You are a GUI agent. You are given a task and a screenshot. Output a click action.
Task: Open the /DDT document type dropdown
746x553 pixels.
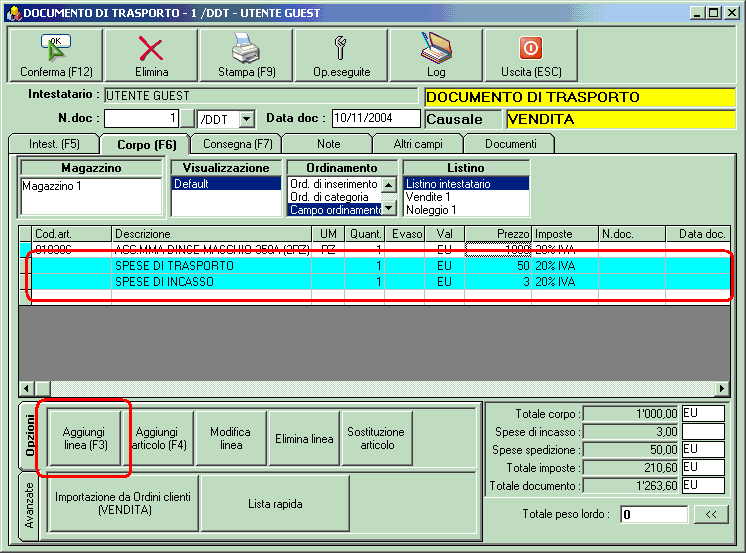pyautogui.click(x=247, y=119)
